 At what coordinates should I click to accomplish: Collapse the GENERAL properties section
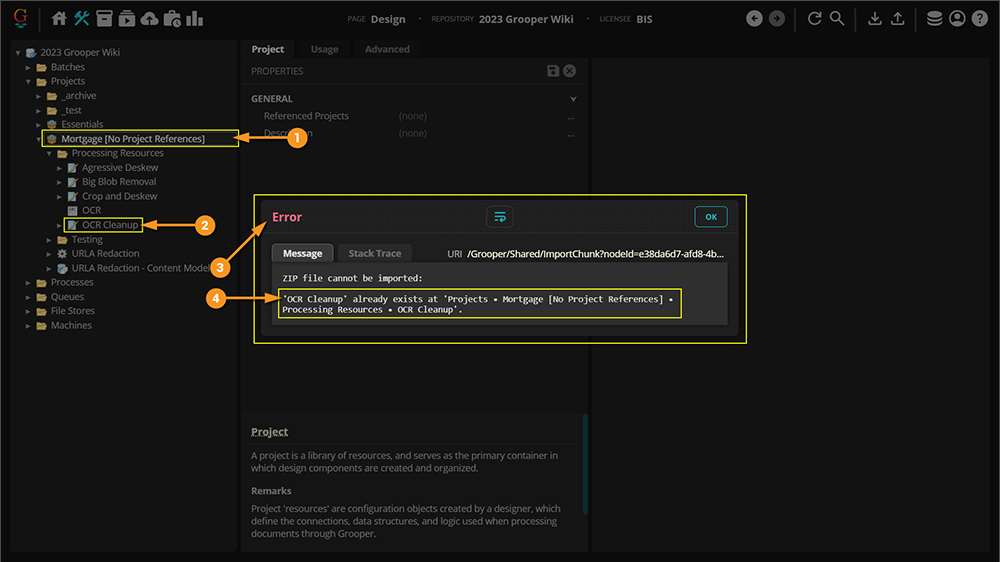click(573, 99)
